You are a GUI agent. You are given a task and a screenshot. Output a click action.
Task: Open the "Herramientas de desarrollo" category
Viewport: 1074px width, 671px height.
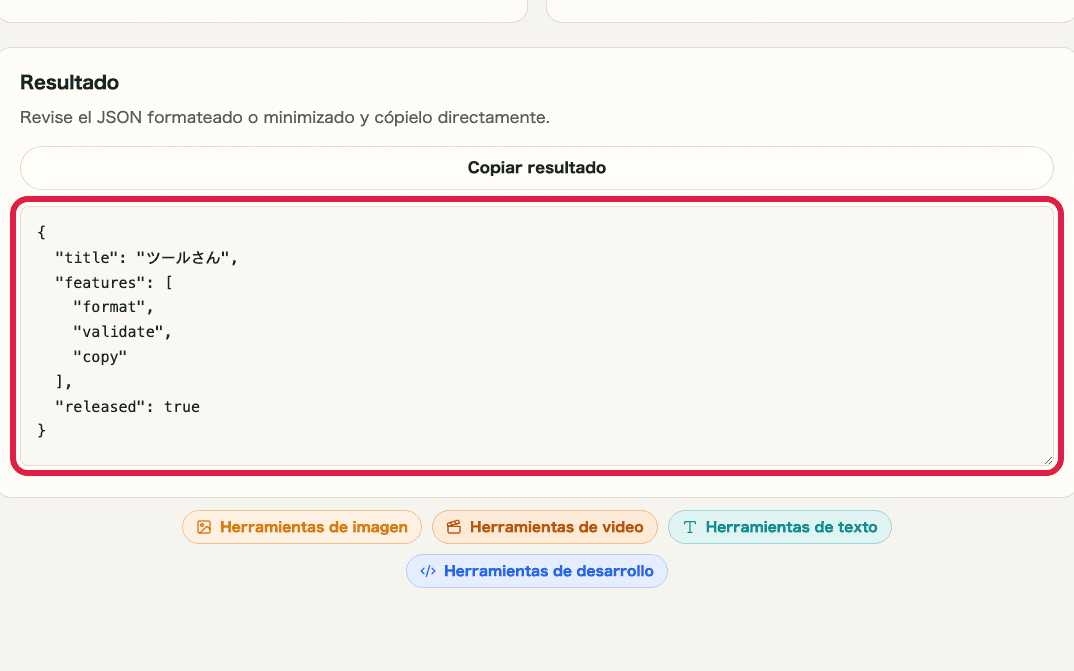[536, 571]
